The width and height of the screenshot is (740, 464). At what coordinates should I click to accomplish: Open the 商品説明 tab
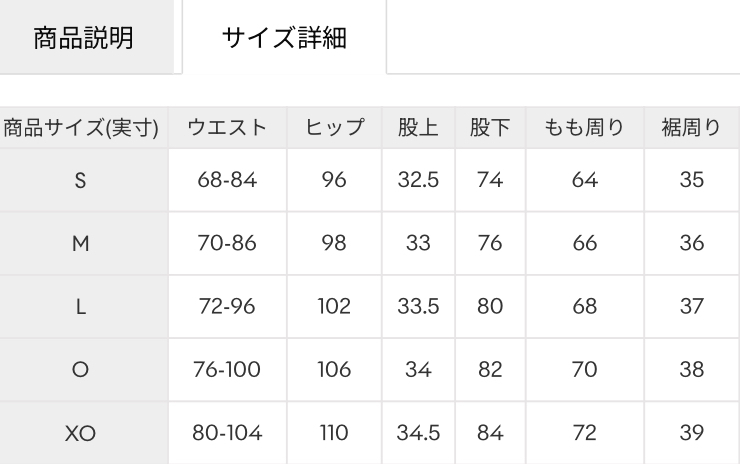tap(84, 39)
